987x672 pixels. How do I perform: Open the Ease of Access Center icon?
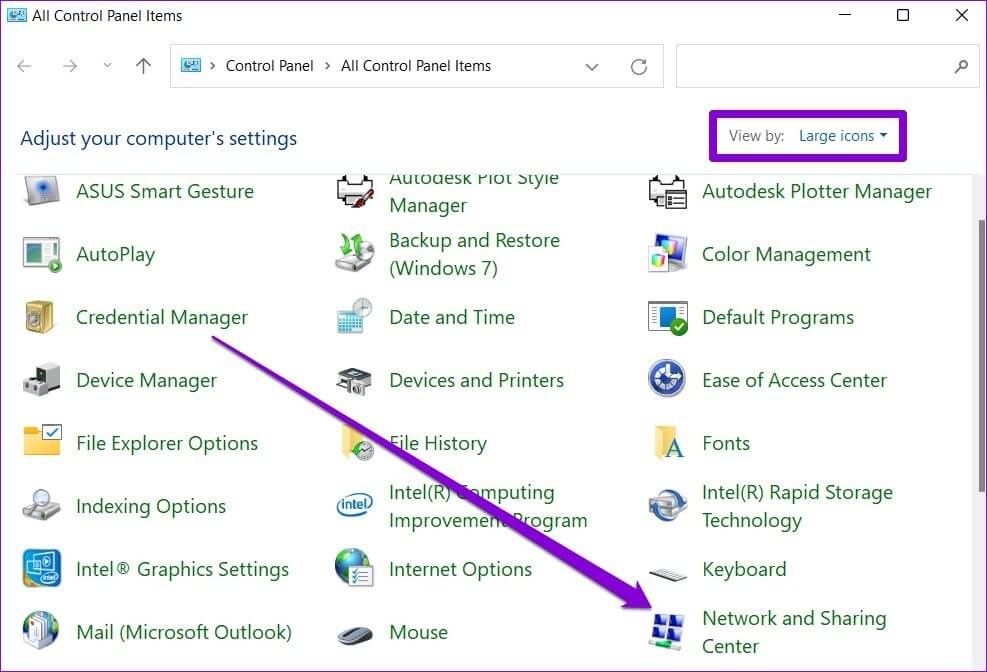click(x=667, y=378)
